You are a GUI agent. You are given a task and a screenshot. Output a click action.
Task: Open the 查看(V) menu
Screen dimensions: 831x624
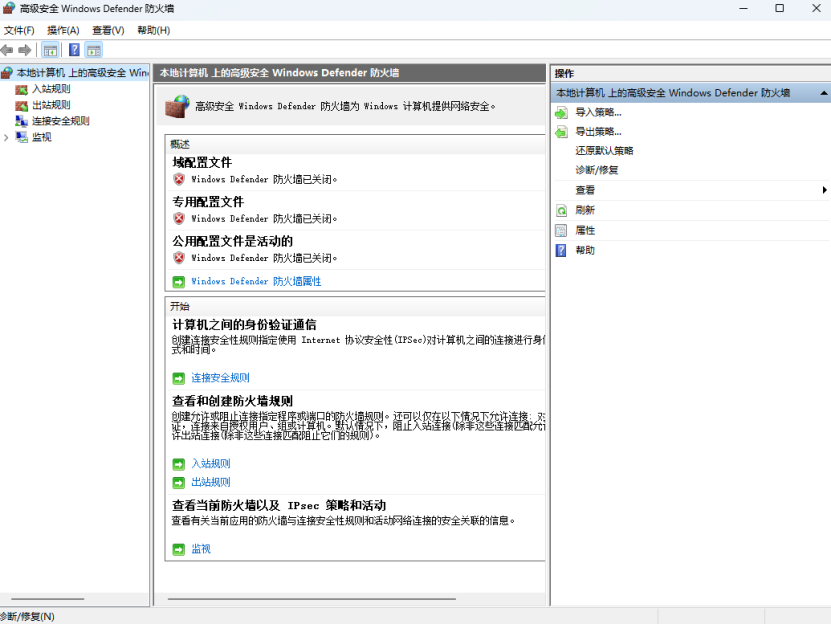pos(108,30)
